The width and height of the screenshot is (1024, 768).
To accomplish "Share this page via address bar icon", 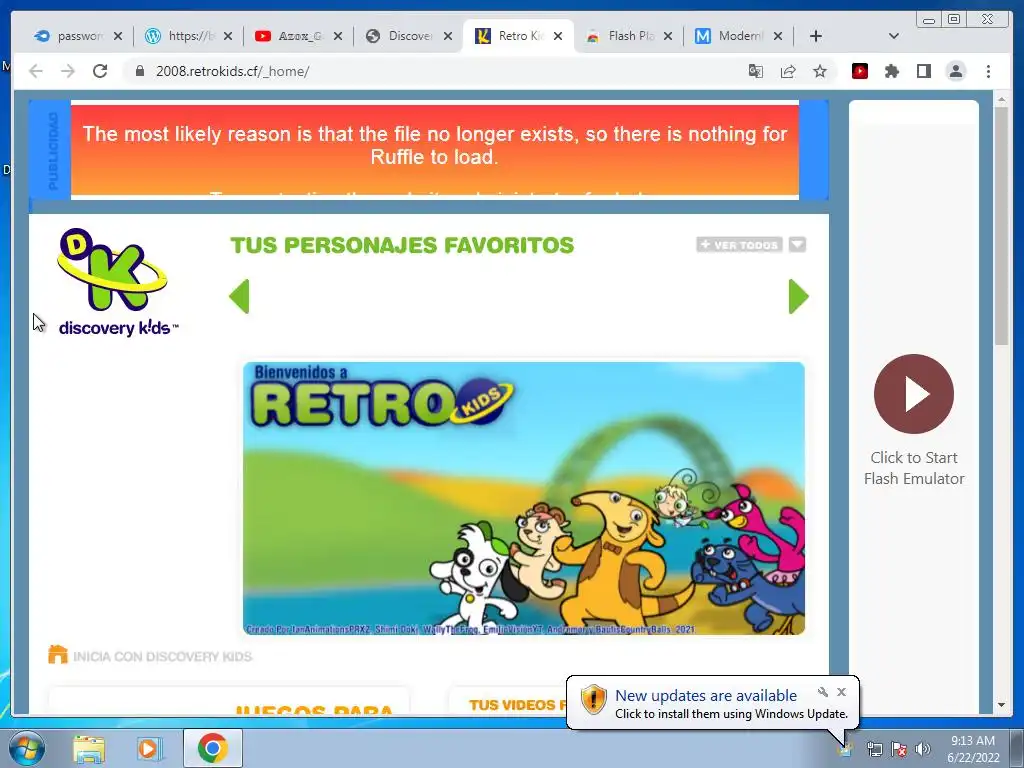I will [x=788, y=71].
